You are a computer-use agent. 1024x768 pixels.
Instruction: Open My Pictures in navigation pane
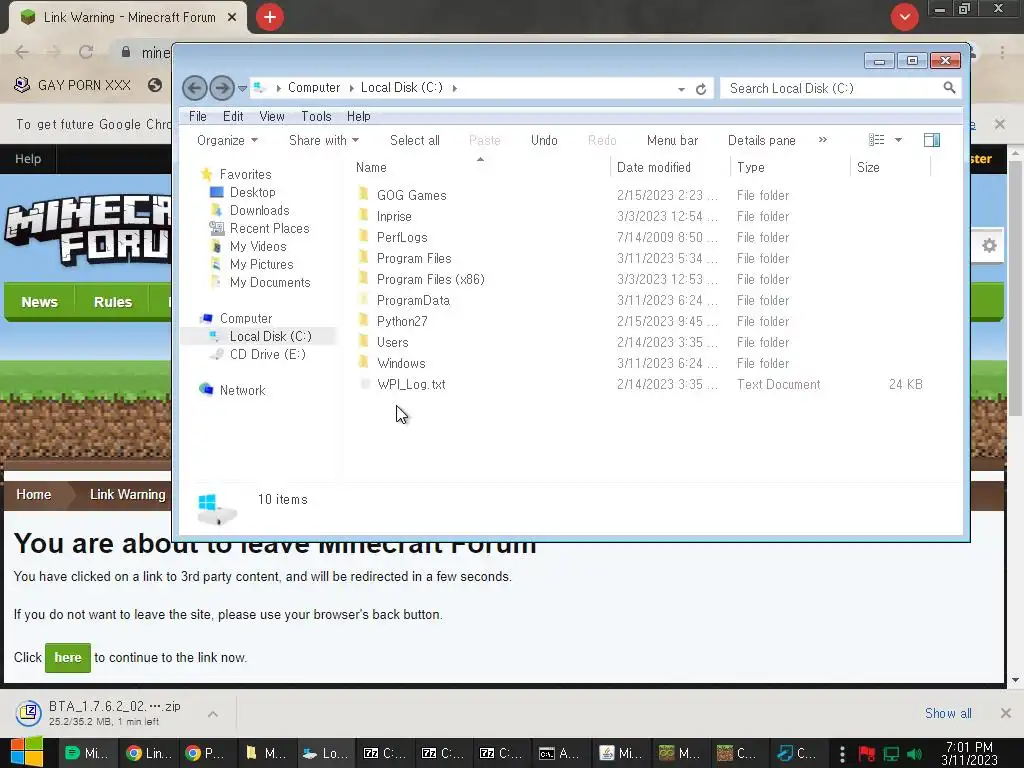point(261,264)
